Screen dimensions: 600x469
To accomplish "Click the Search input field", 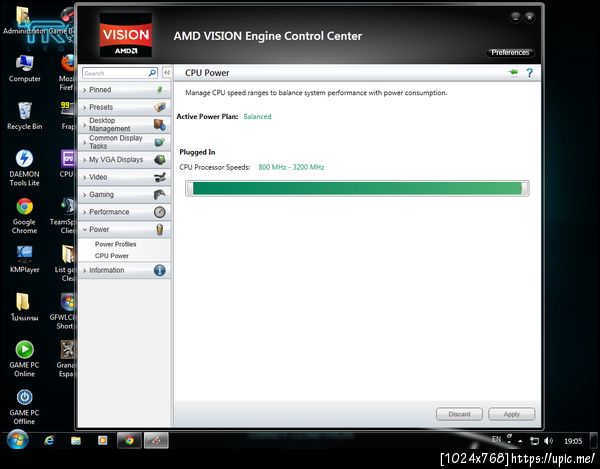I will point(115,73).
